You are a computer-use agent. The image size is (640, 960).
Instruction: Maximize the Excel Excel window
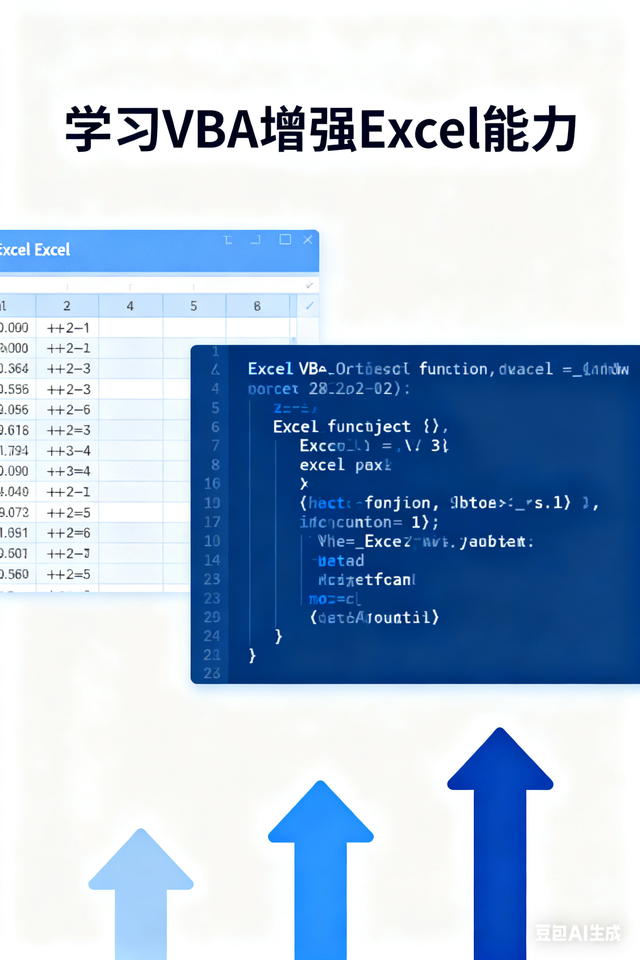(285, 239)
